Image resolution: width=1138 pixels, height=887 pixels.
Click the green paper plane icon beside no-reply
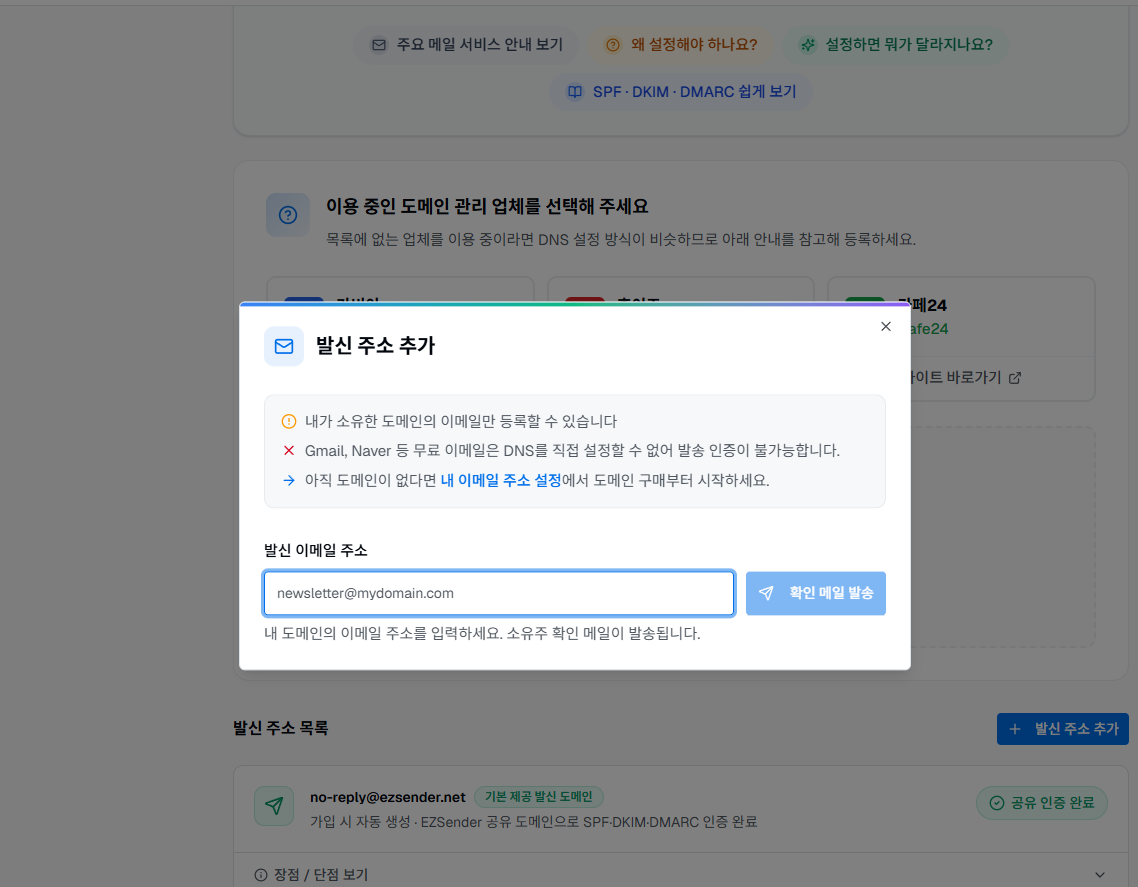274,806
